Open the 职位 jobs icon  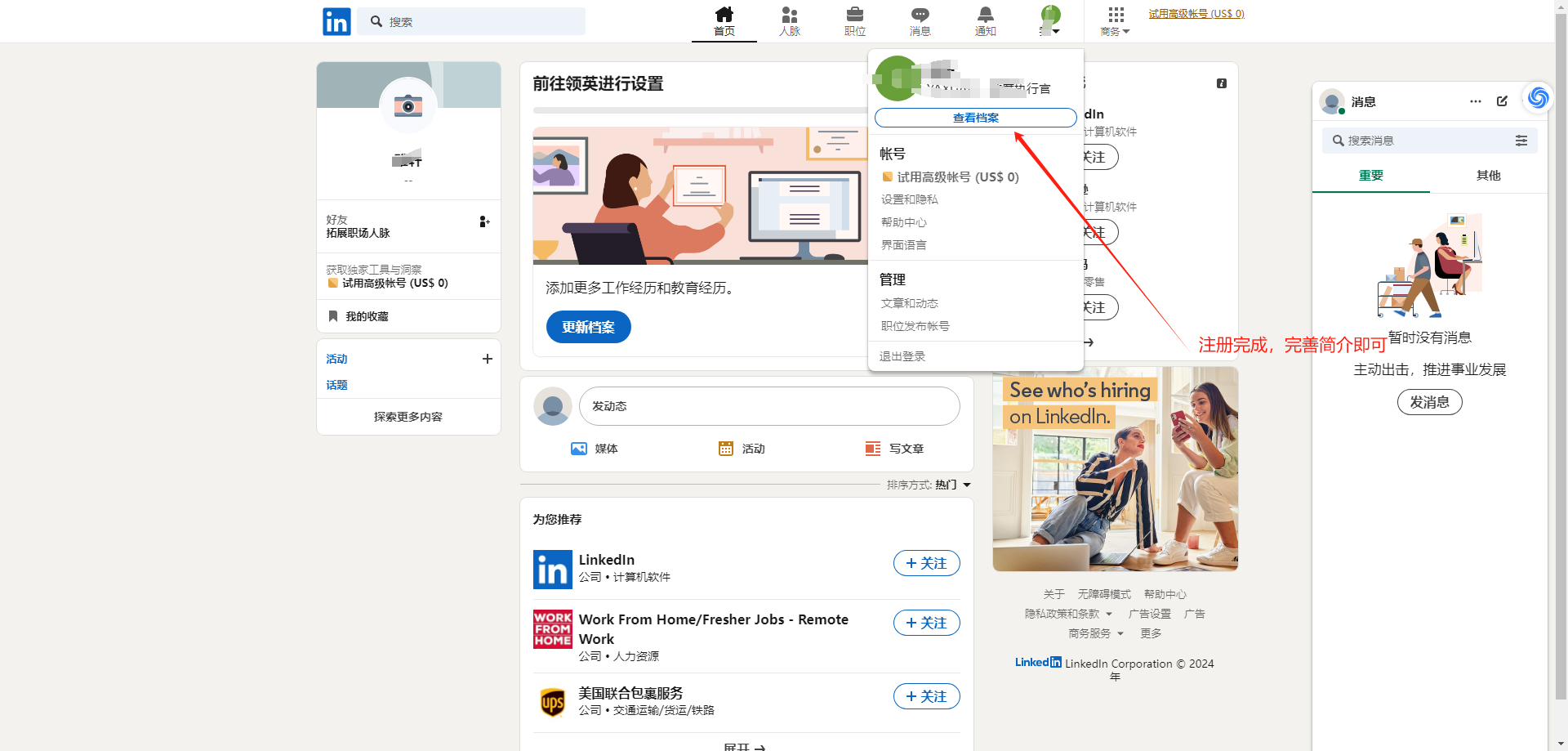854,14
